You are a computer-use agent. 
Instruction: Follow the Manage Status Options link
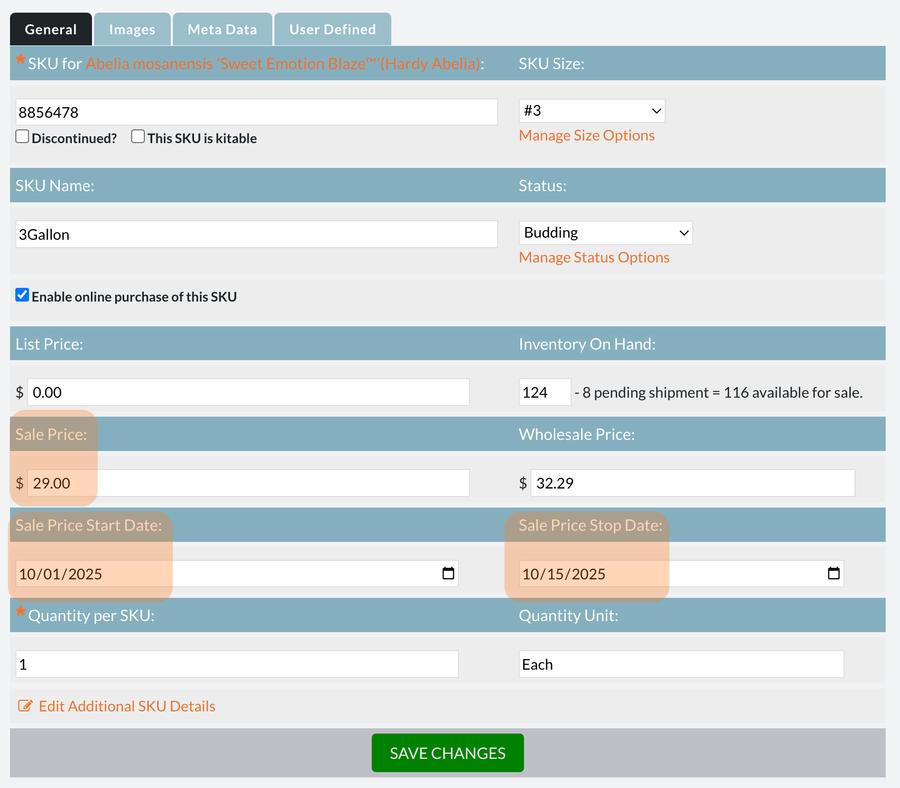point(594,257)
